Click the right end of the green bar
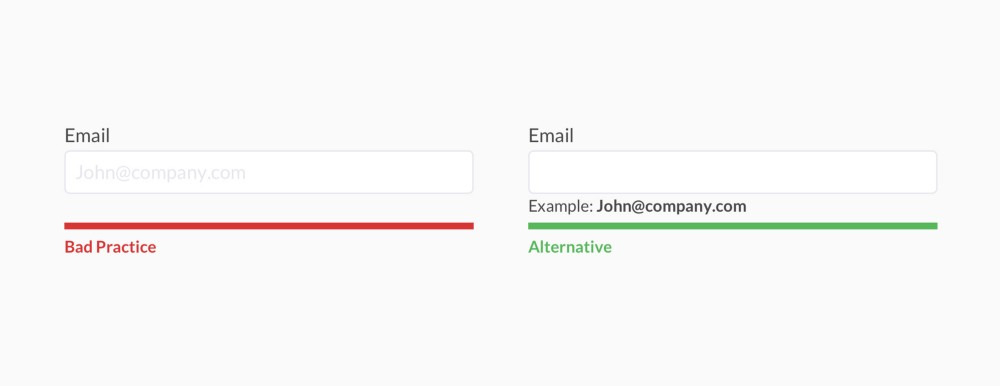Screen dimensions: 1000x386 (x=932, y=226)
